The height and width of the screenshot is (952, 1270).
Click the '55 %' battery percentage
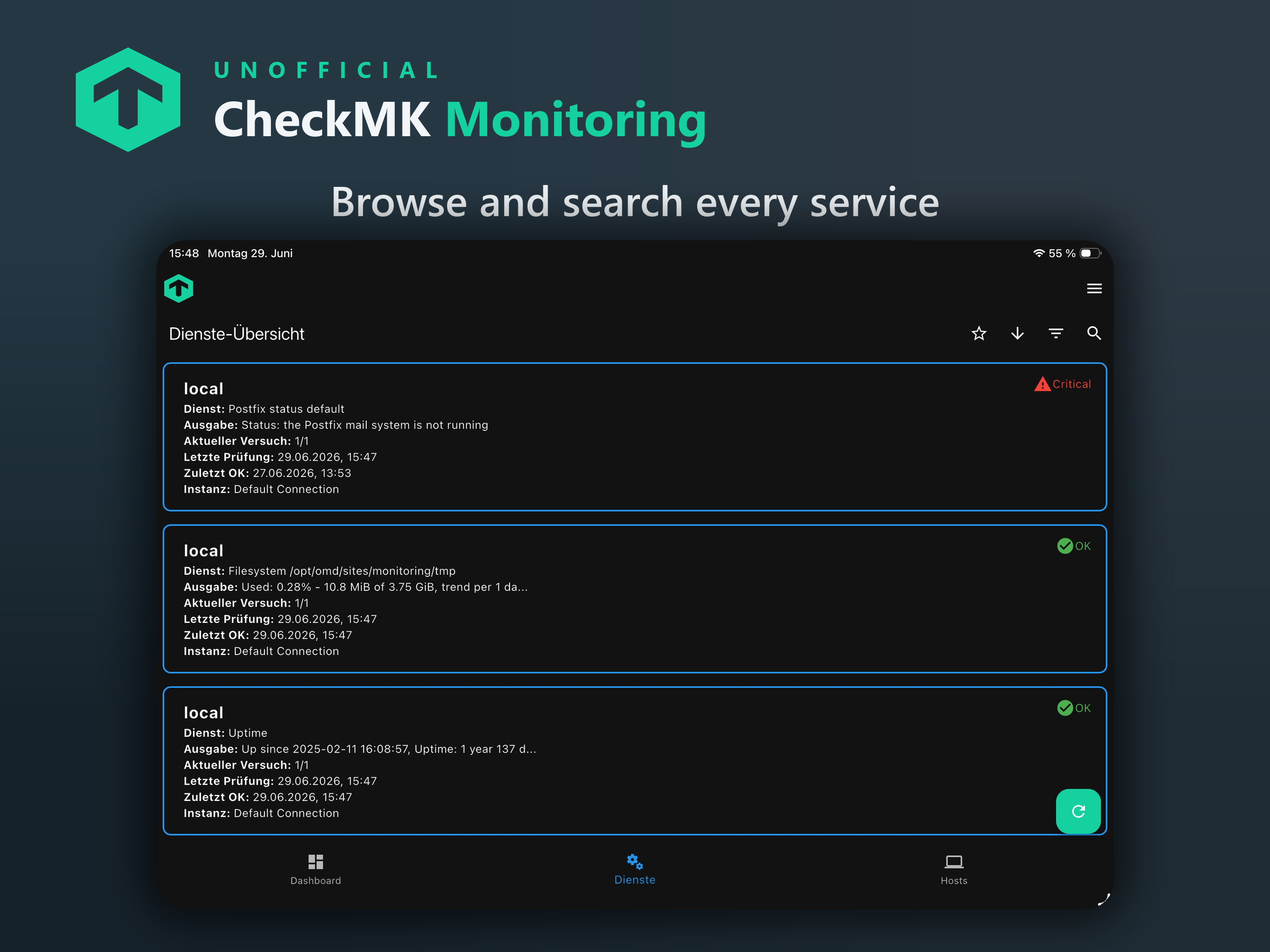click(x=1062, y=253)
